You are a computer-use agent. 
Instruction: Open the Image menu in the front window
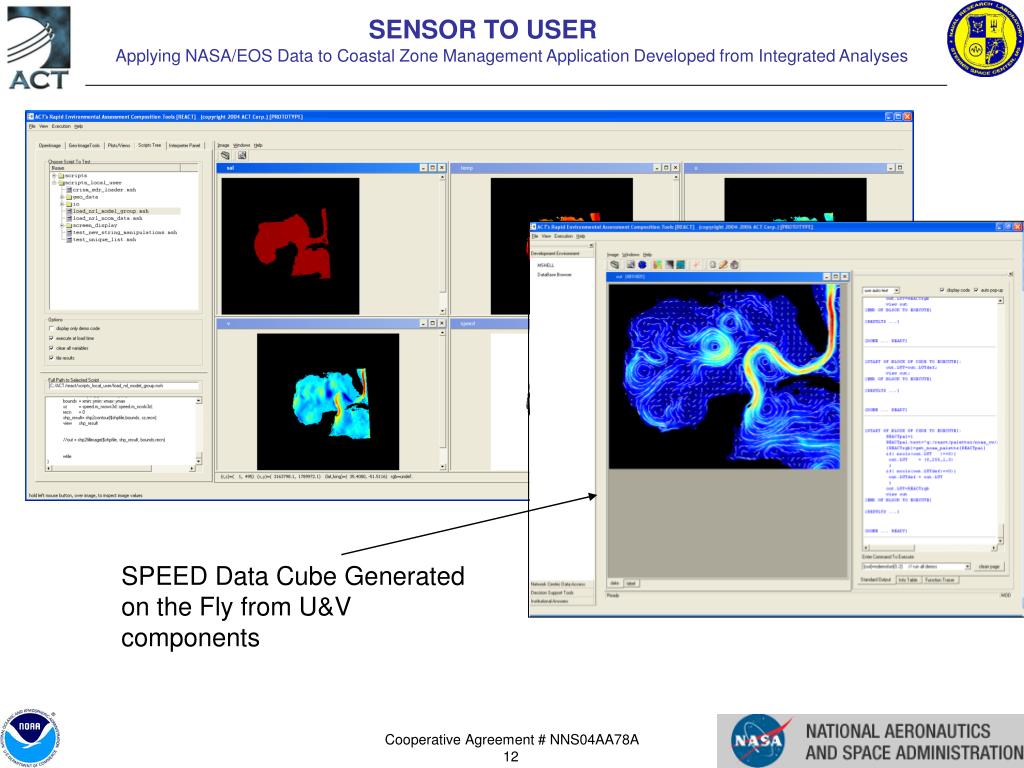613,254
